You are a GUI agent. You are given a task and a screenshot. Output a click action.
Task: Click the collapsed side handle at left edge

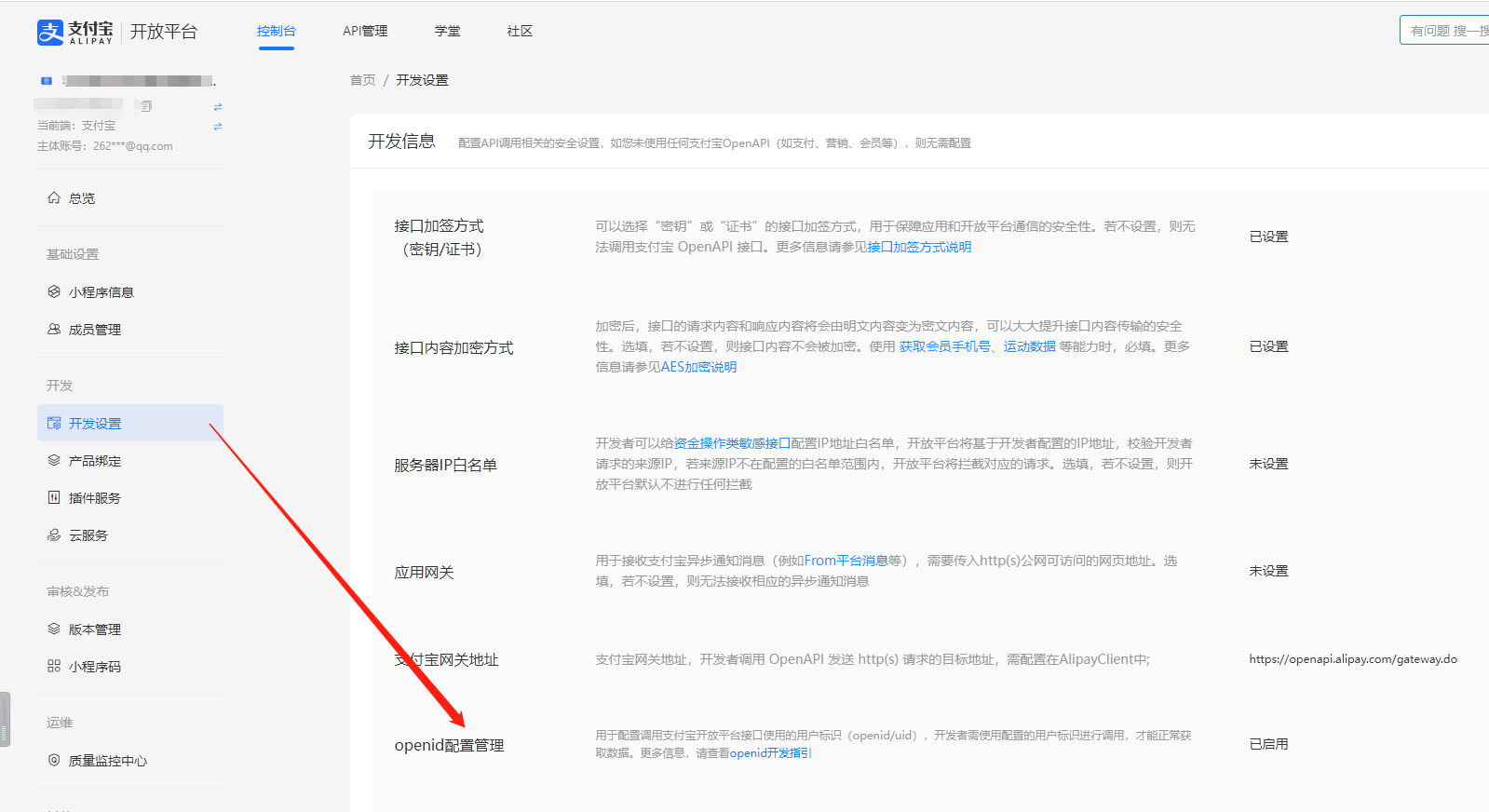(x=5, y=719)
